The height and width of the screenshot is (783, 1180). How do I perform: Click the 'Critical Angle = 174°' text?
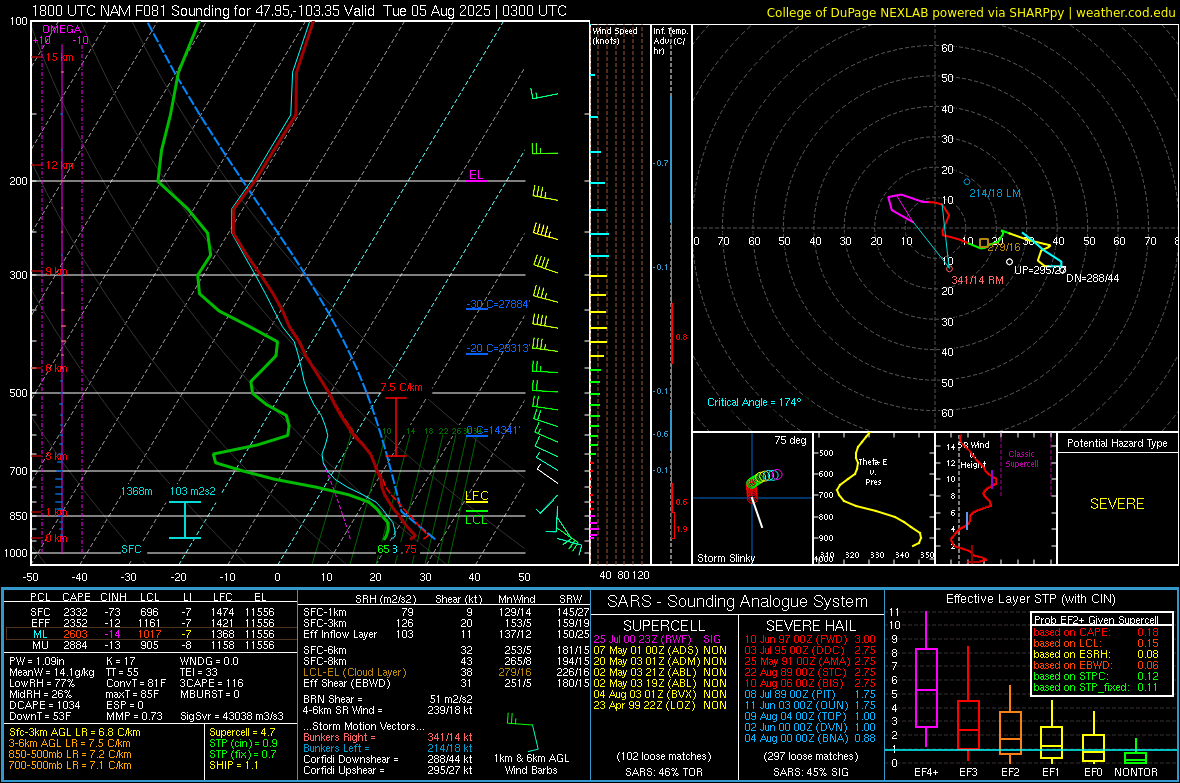click(754, 402)
